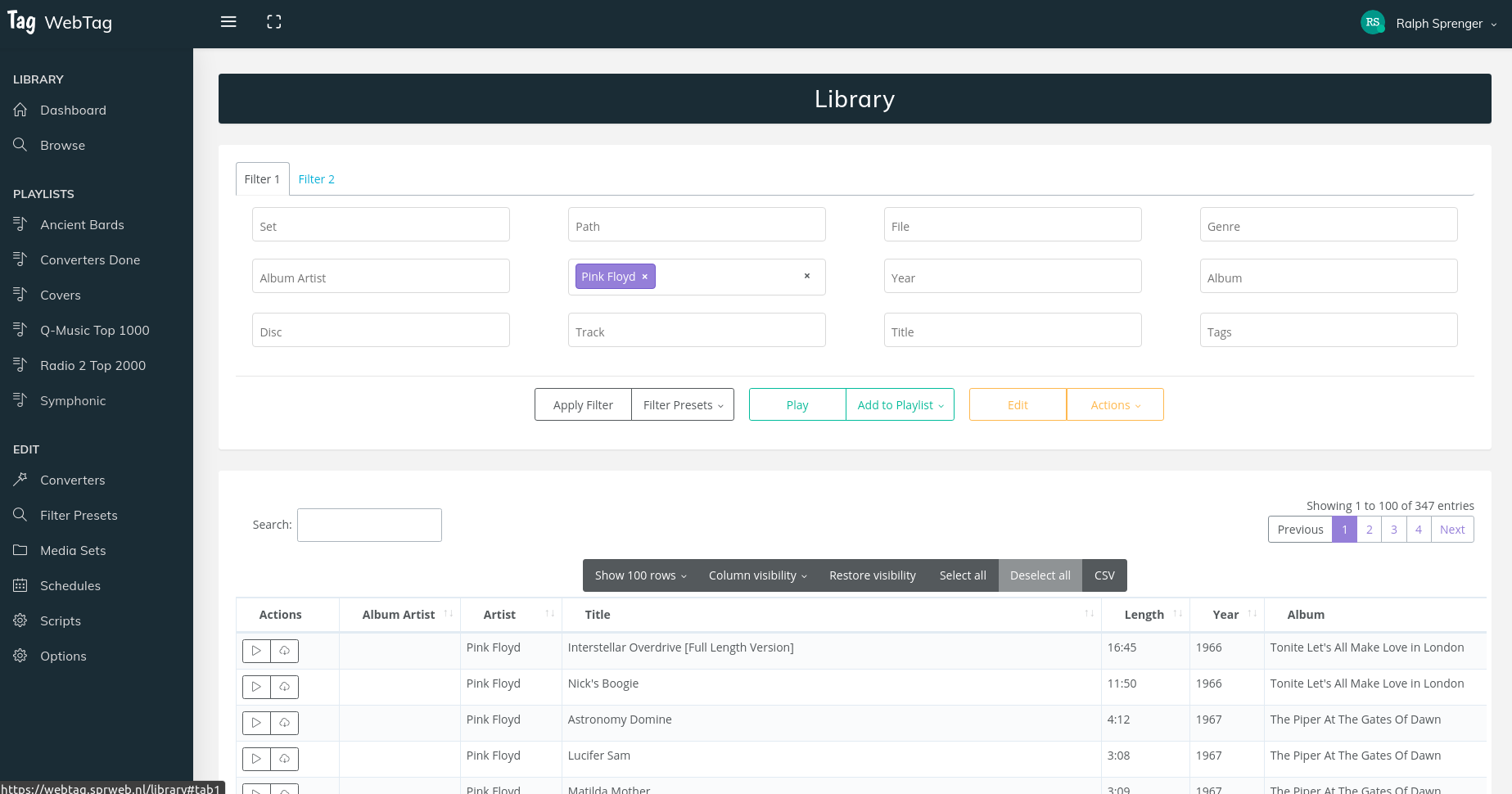
Task: Click Deselect all button
Action: [1040, 575]
